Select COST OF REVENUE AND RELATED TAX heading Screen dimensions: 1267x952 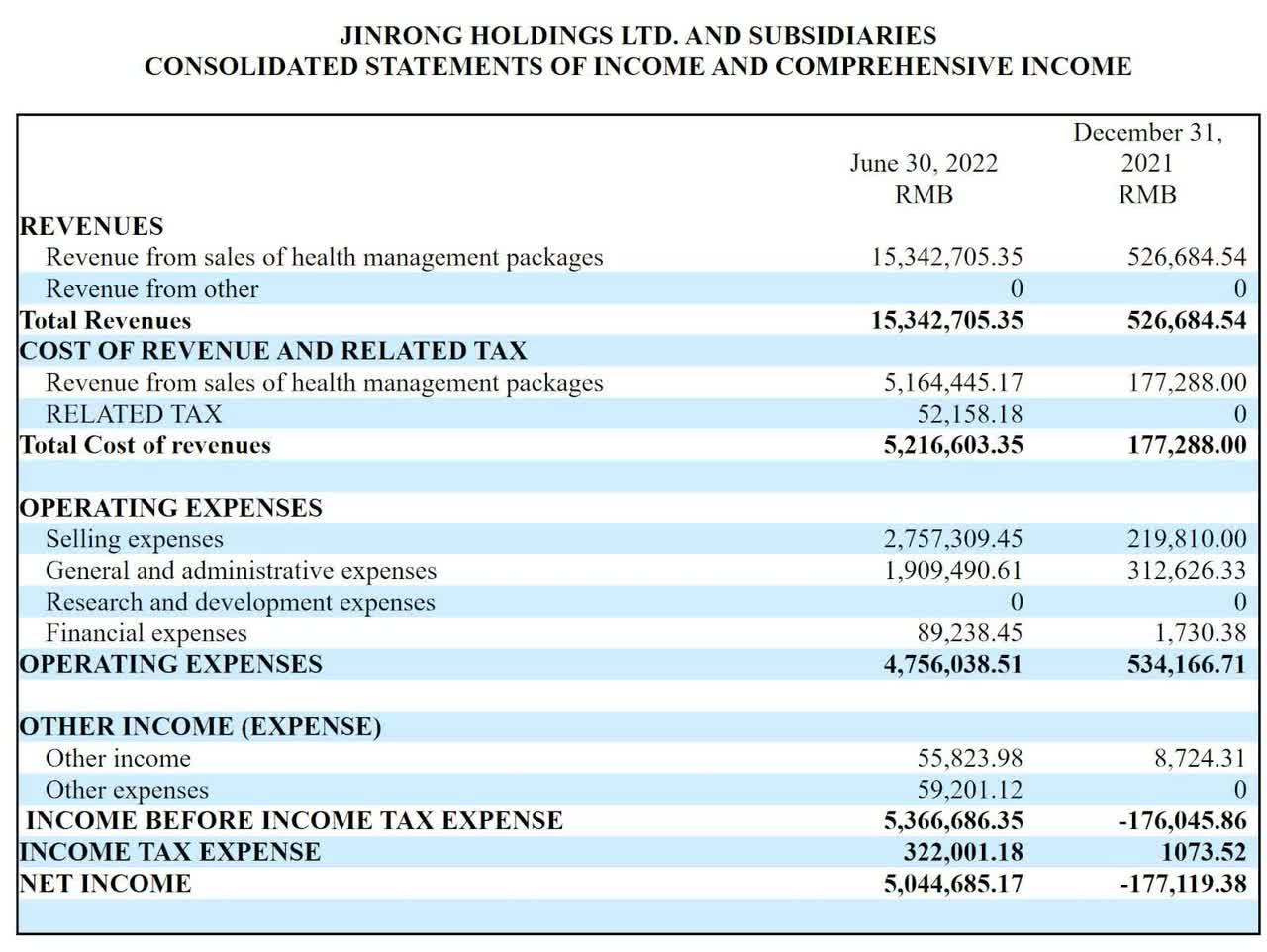click(x=273, y=351)
